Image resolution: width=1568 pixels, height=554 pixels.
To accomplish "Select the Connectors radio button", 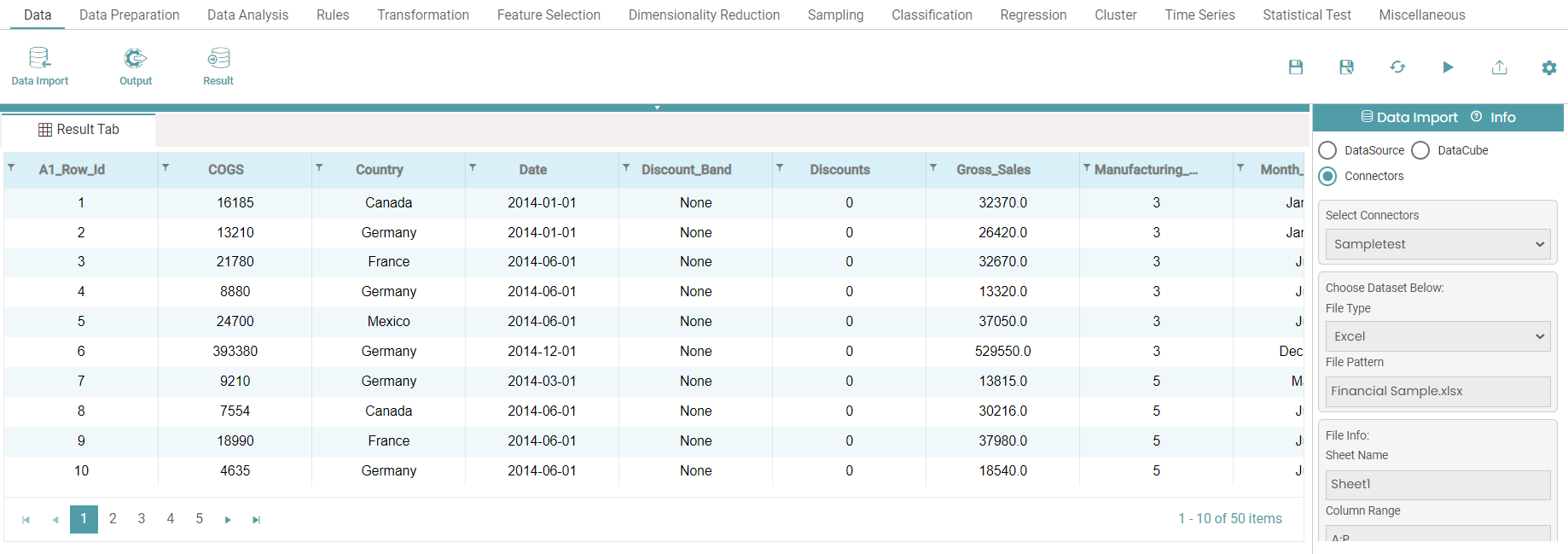I will tap(1327, 176).
